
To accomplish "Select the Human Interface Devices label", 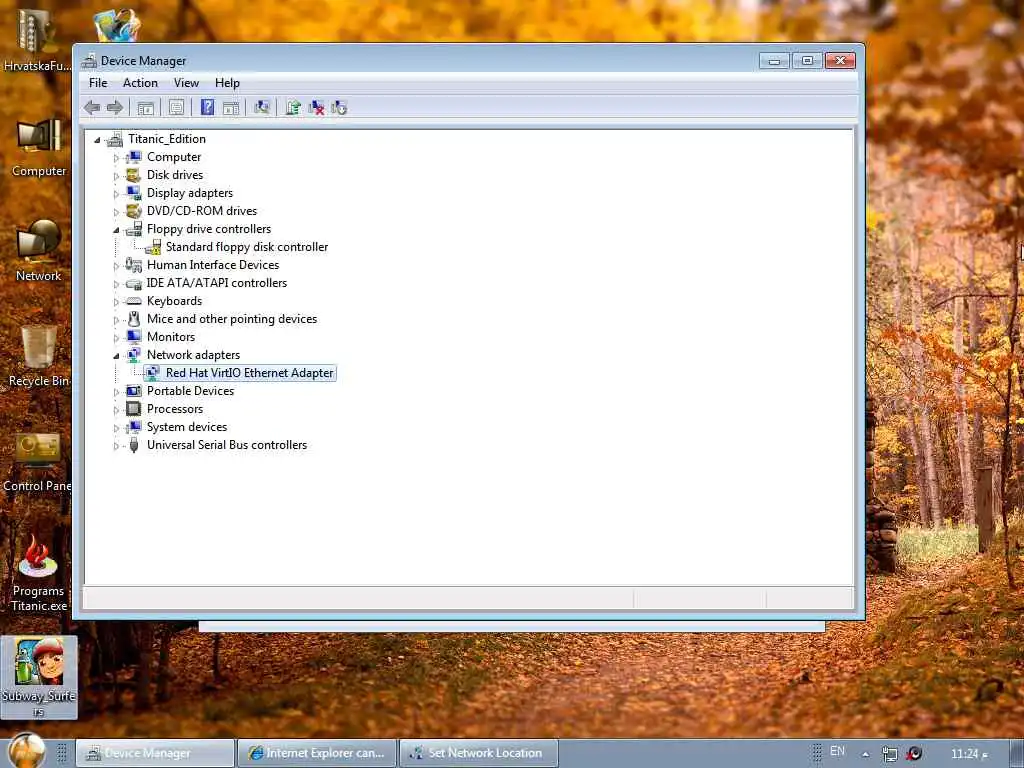I will click(213, 264).
